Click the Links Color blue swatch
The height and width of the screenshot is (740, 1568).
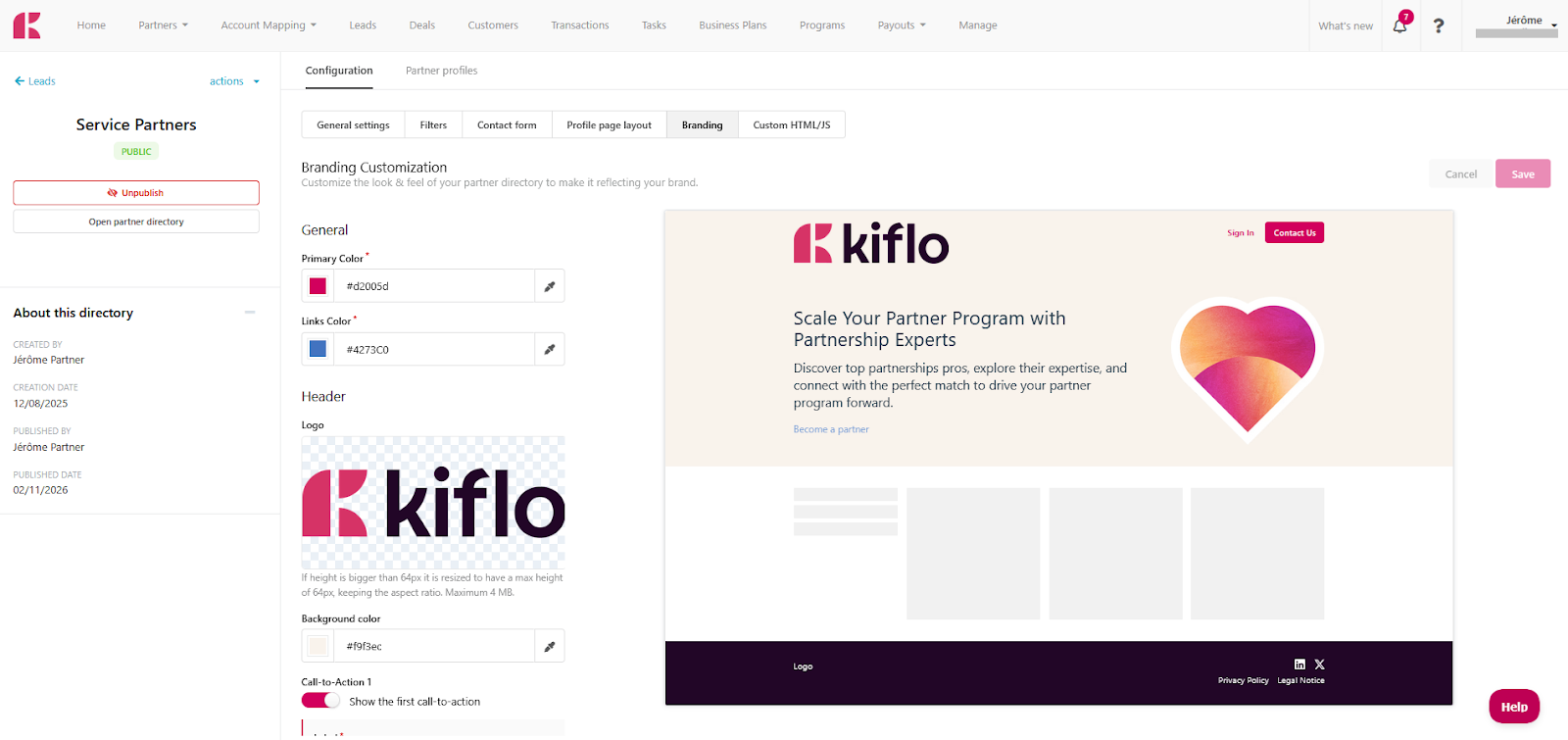[318, 349]
